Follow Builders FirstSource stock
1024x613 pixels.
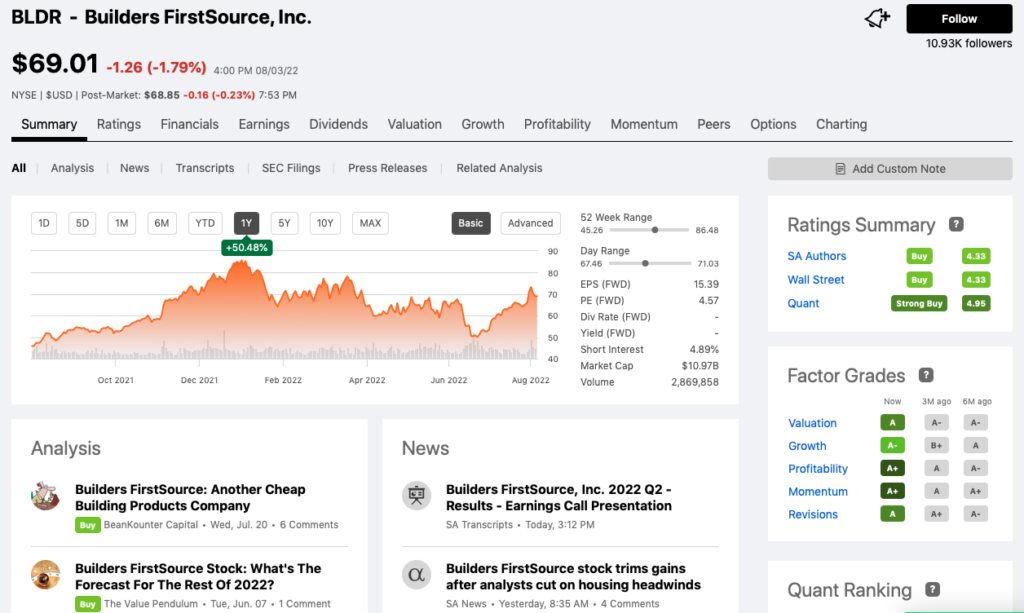pos(959,19)
